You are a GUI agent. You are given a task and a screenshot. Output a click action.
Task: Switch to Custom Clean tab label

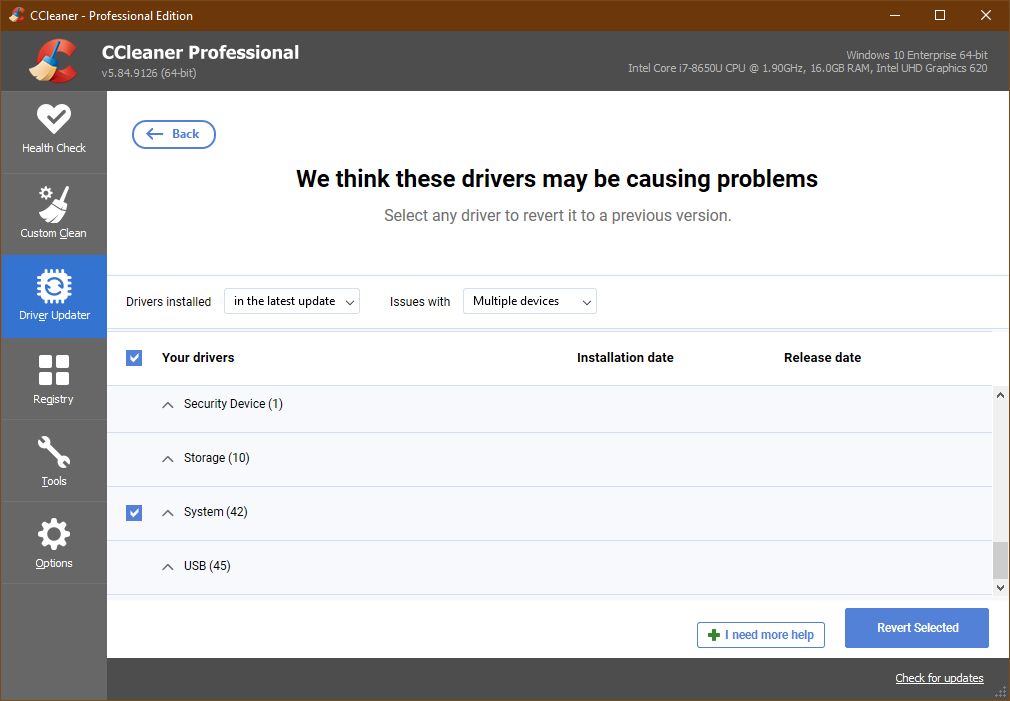click(x=53, y=233)
